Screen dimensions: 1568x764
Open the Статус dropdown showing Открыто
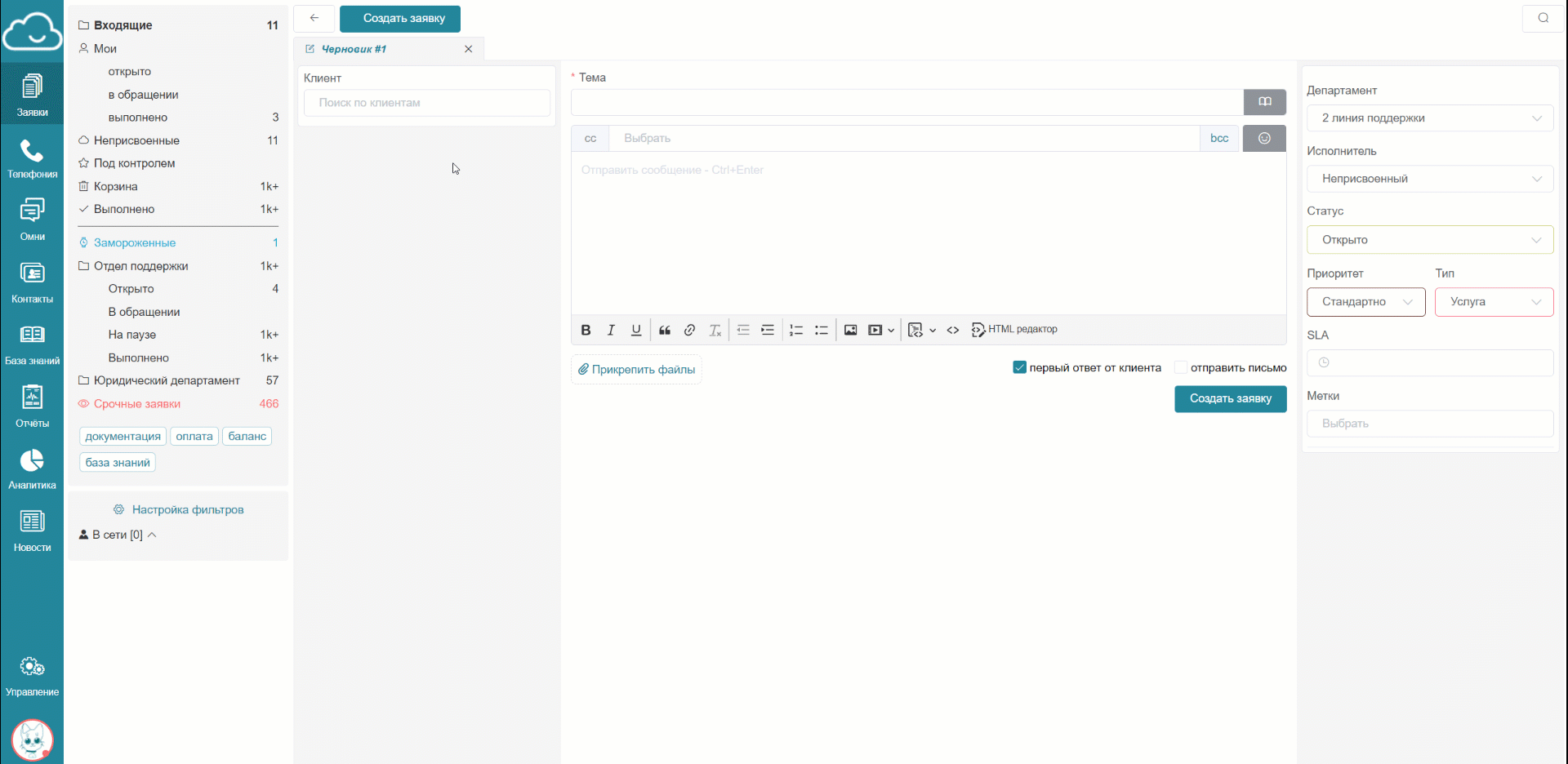[1429, 240]
